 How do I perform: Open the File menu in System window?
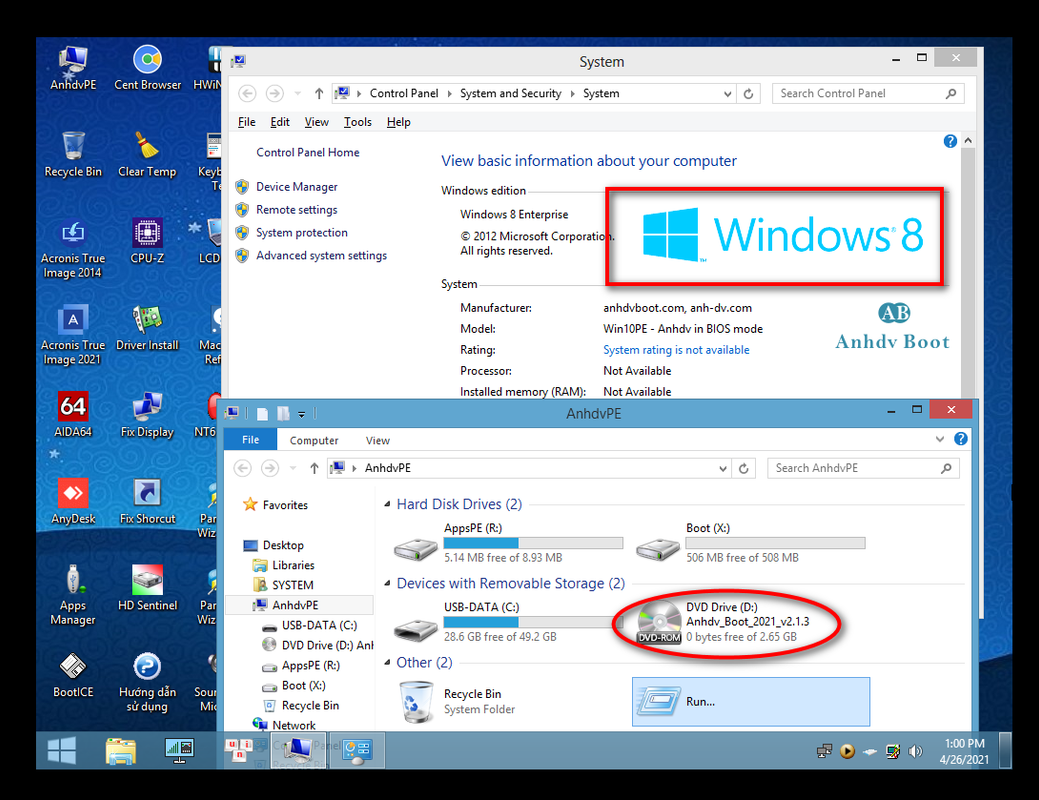click(246, 122)
